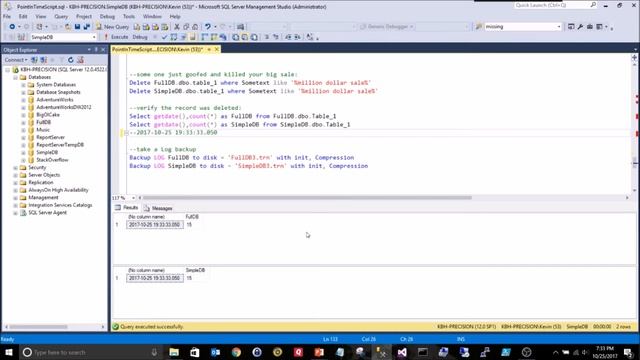Click the Undo arrow icon
Screen dimensions: 640x360
click(208, 27)
